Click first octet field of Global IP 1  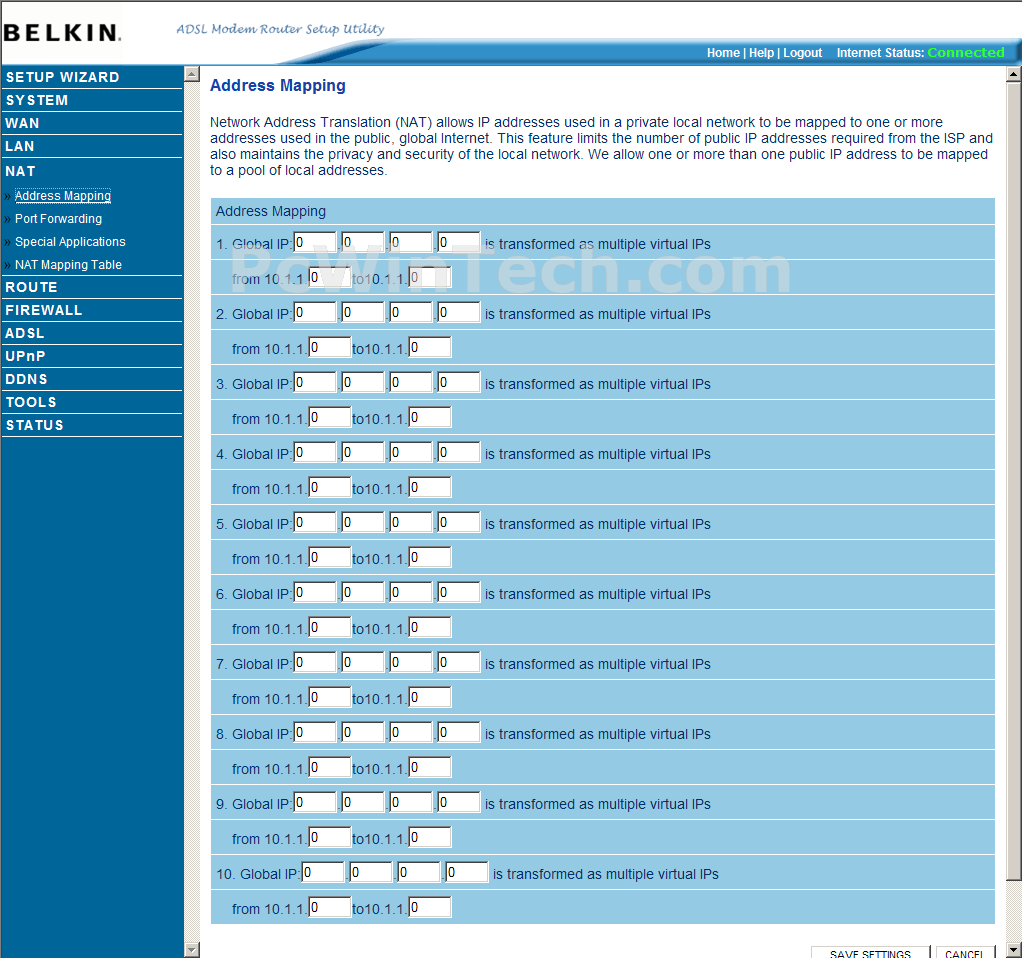click(x=315, y=242)
